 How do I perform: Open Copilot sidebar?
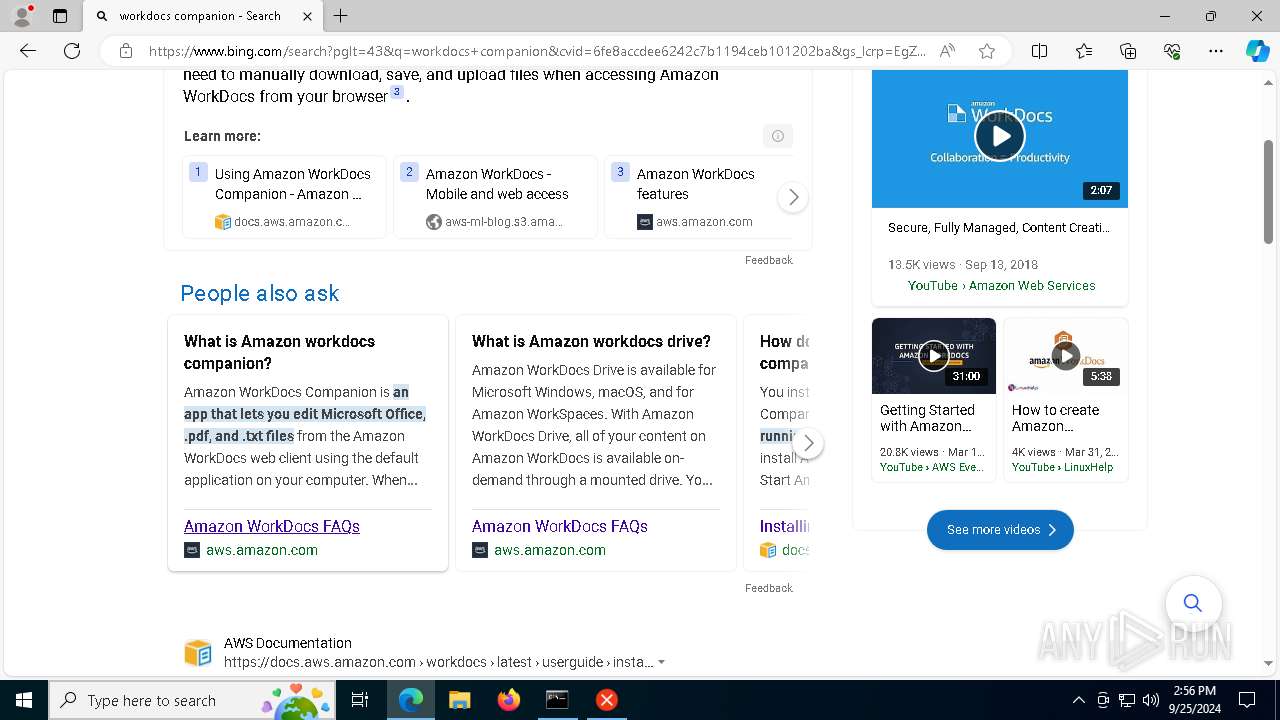pos(1257,51)
